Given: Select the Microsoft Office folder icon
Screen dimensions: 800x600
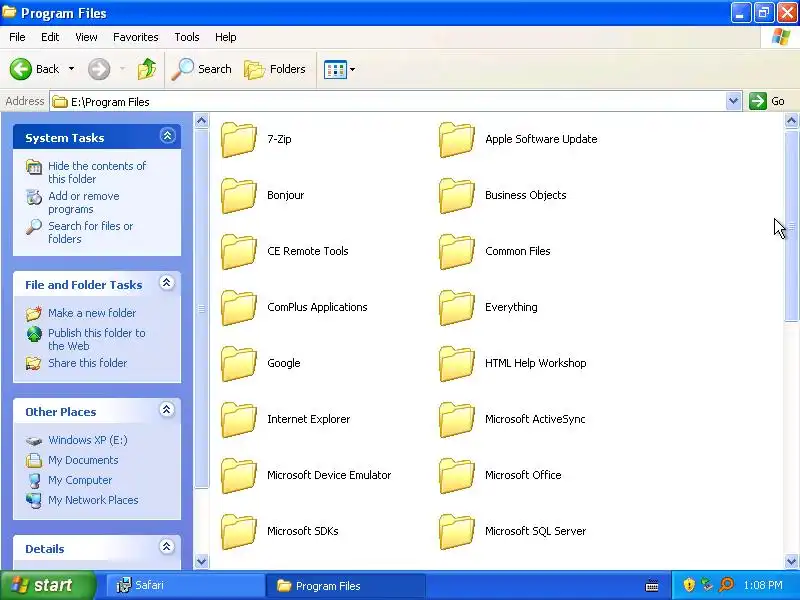Looking at the screenshot, I should pos(457,476).
